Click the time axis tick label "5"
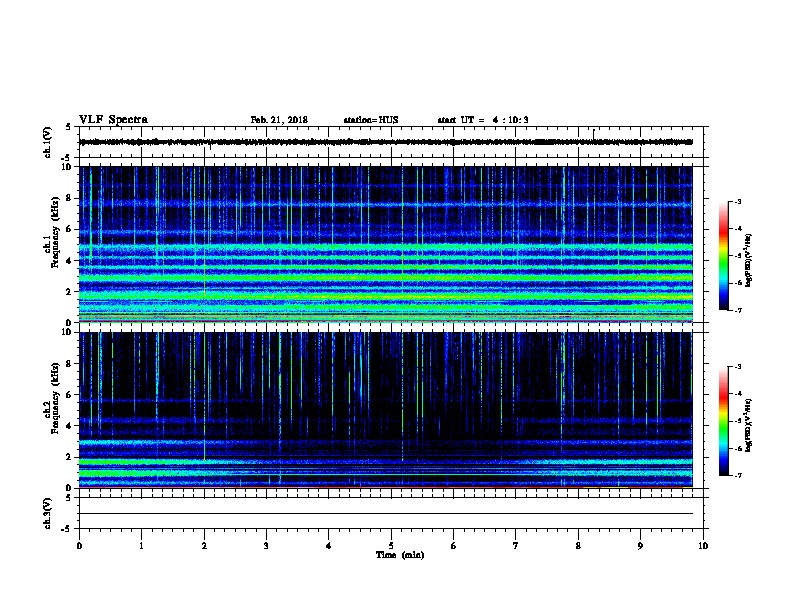792x612 pixels. point(391,546)
